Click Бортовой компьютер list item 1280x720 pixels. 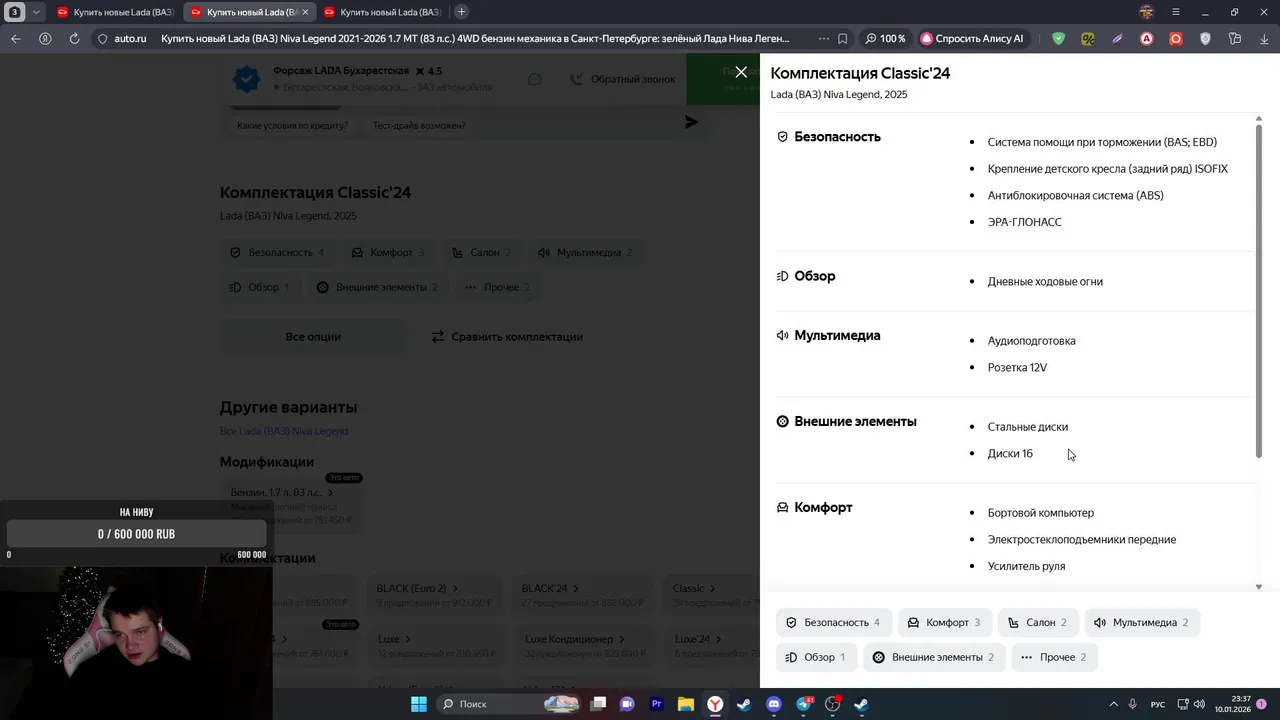[x=1041, y=513]
